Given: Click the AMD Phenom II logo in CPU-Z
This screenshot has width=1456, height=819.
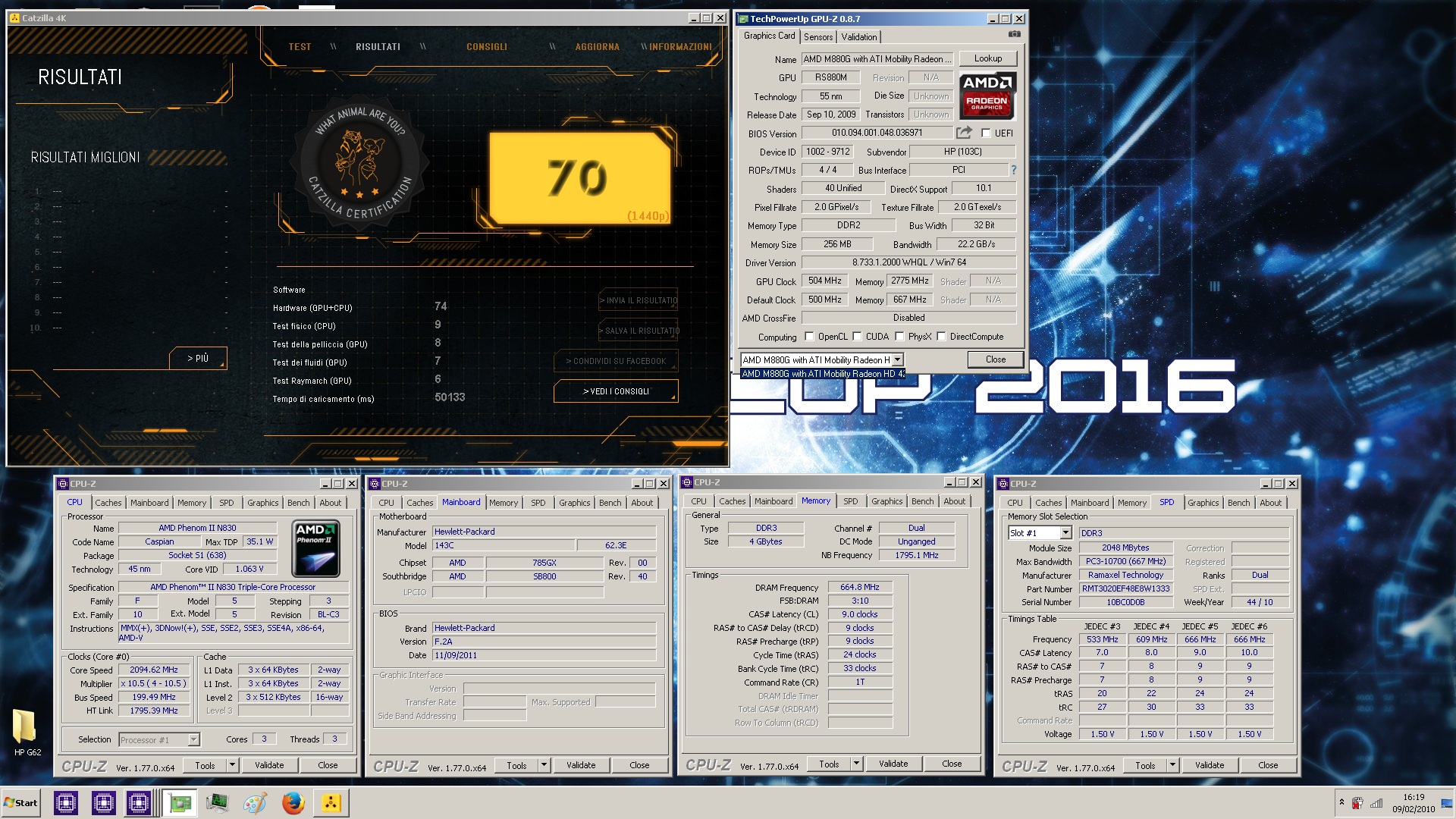Looking at the screenshot, I should 316,548.
